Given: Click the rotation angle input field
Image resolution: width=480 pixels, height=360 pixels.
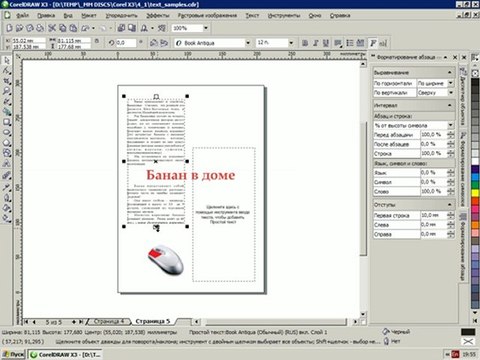Looking at the screenshot, I should tap(126, 43).
